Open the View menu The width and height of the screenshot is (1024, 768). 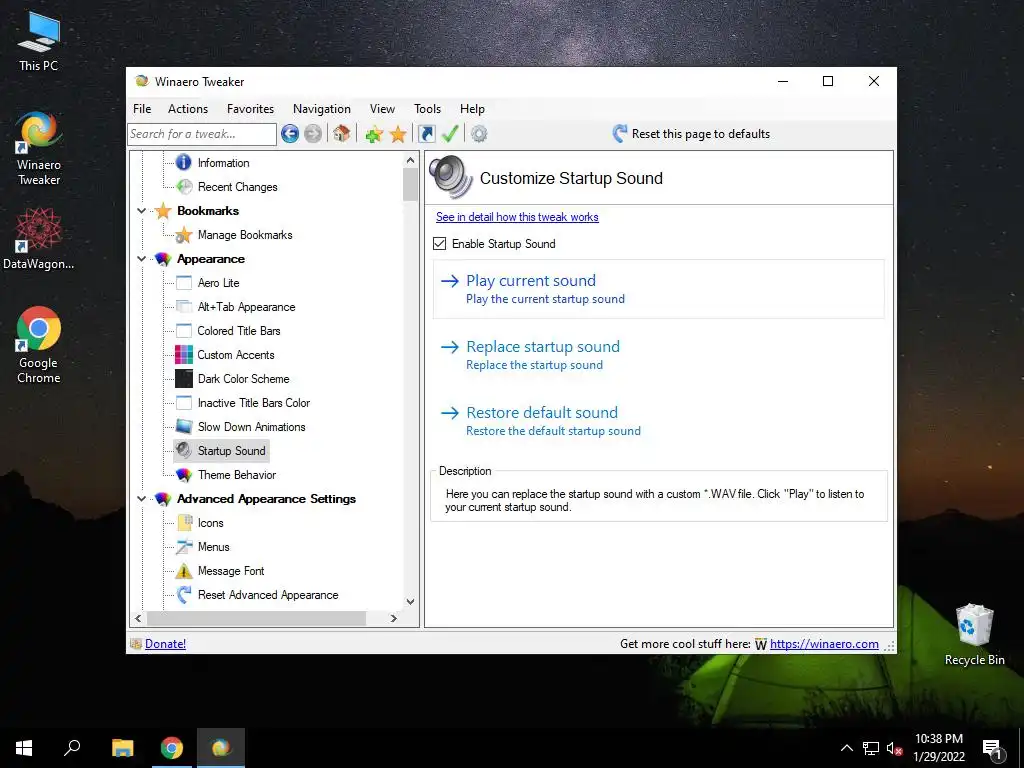pos(382,109)
